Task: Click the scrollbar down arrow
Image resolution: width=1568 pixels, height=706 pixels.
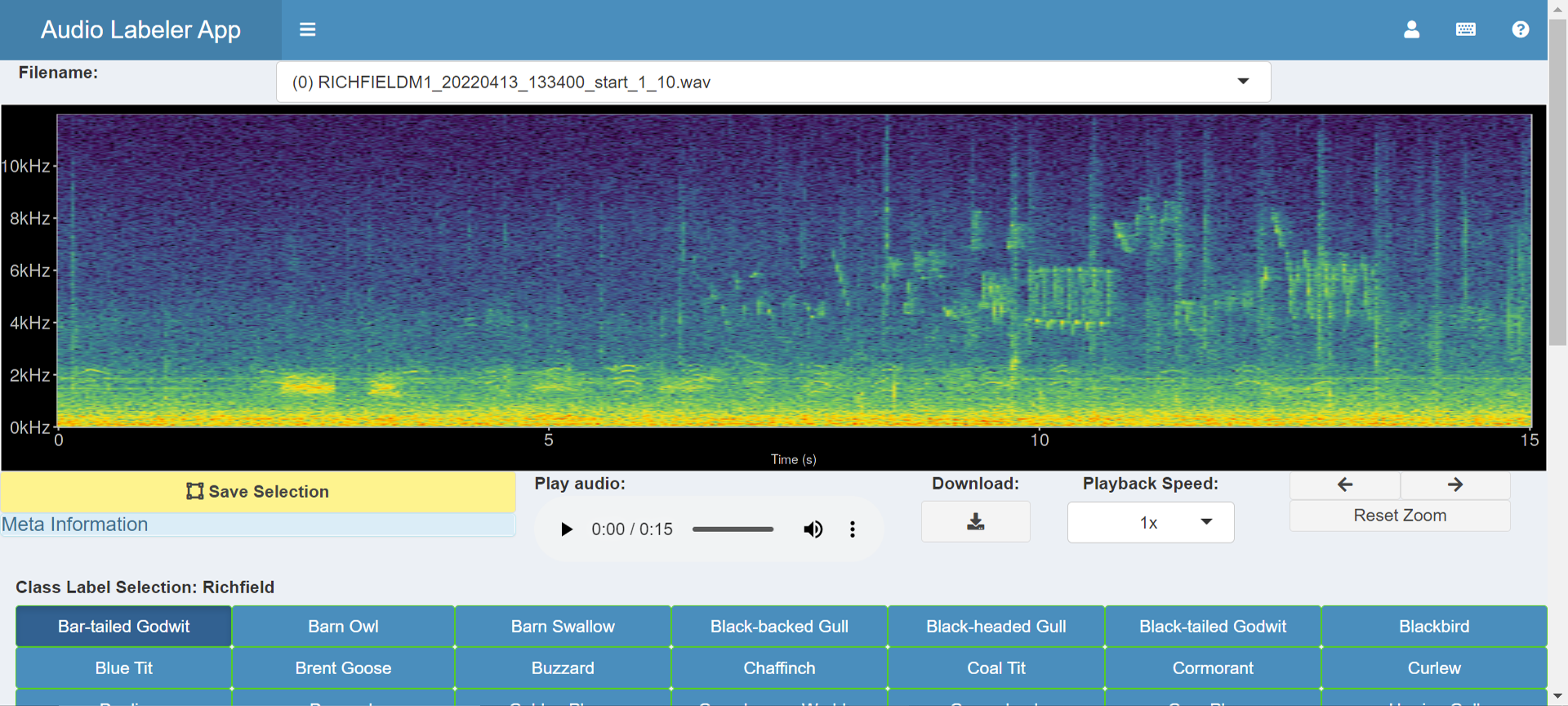Action: (1558, 697)
